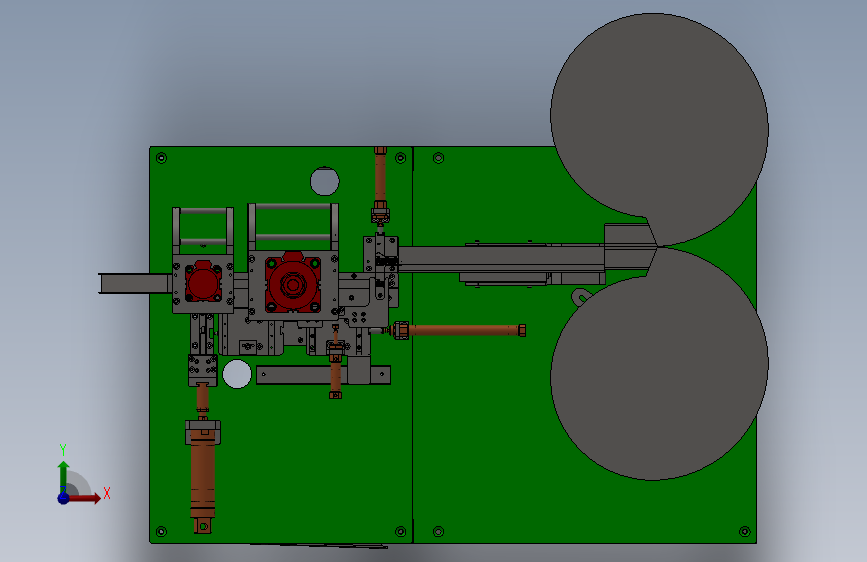Select the handle frame above large red block
The height and width of the screenshot is (562, 867).
click(293, 227)
